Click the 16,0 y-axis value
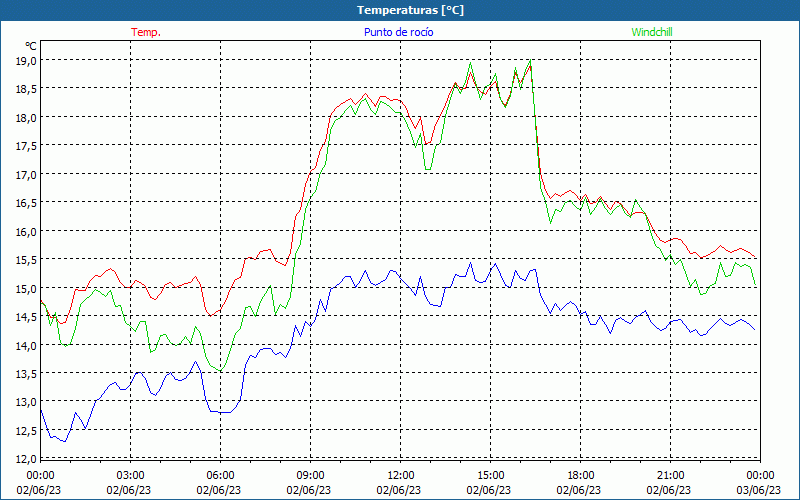800x500 pixels. tap(27, 232)
